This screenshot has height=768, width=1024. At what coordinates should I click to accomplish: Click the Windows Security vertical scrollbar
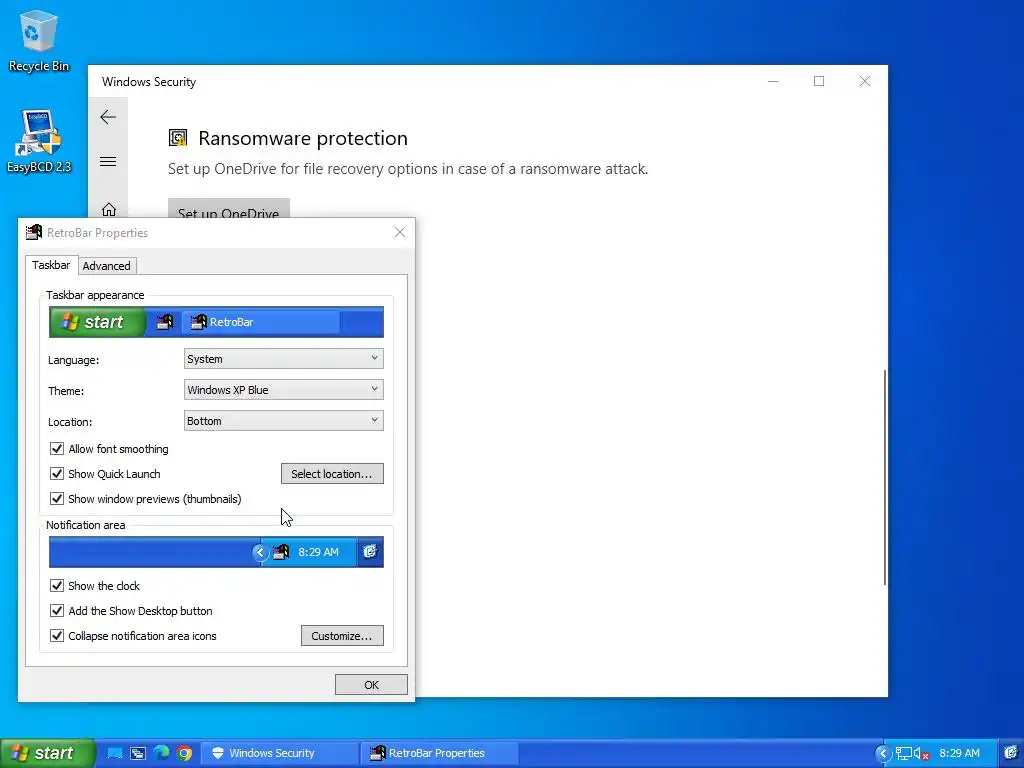(885, 477)
